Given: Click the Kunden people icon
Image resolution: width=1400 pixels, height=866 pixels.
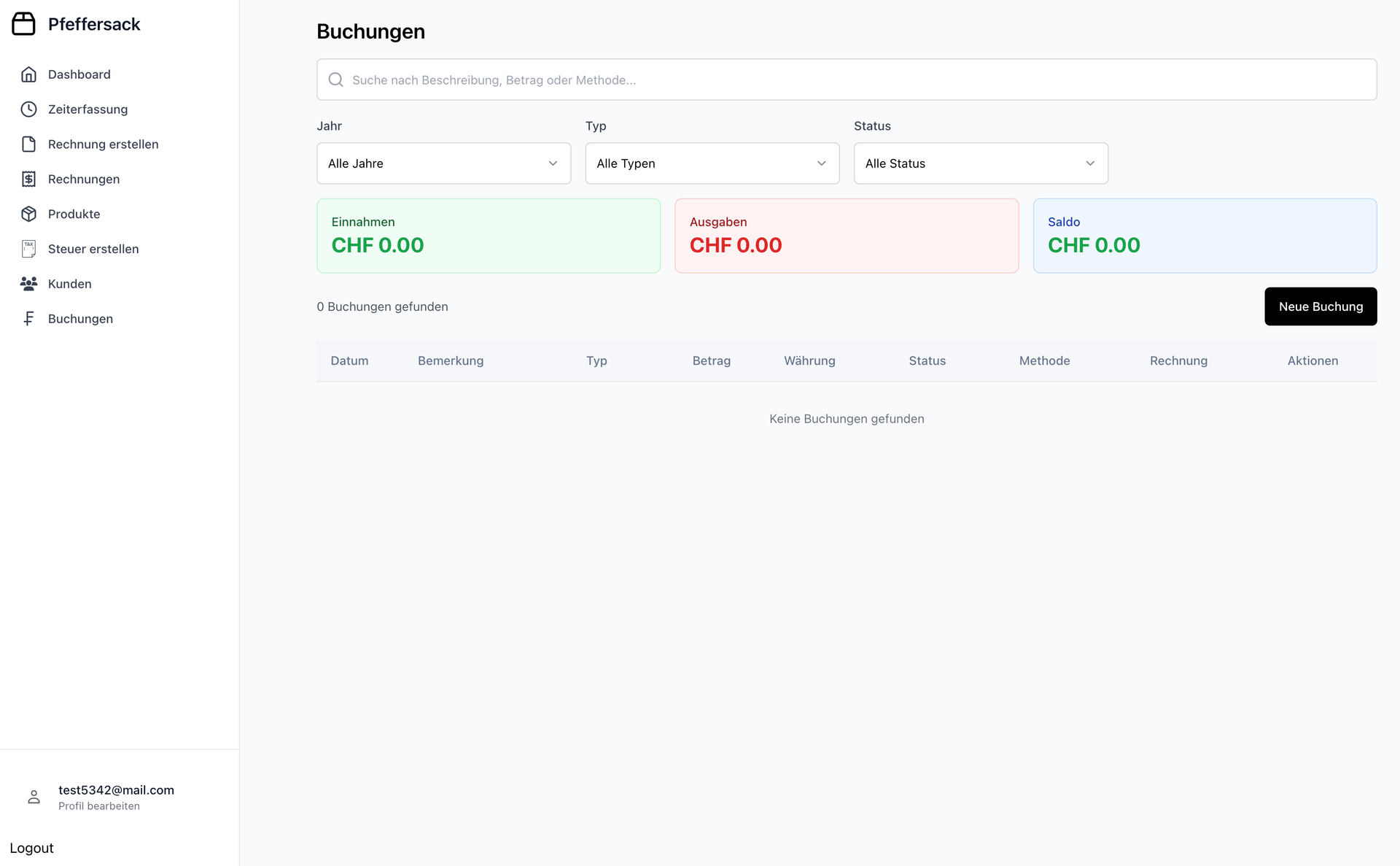Looking at the screenshot, I should coord(28,284).
